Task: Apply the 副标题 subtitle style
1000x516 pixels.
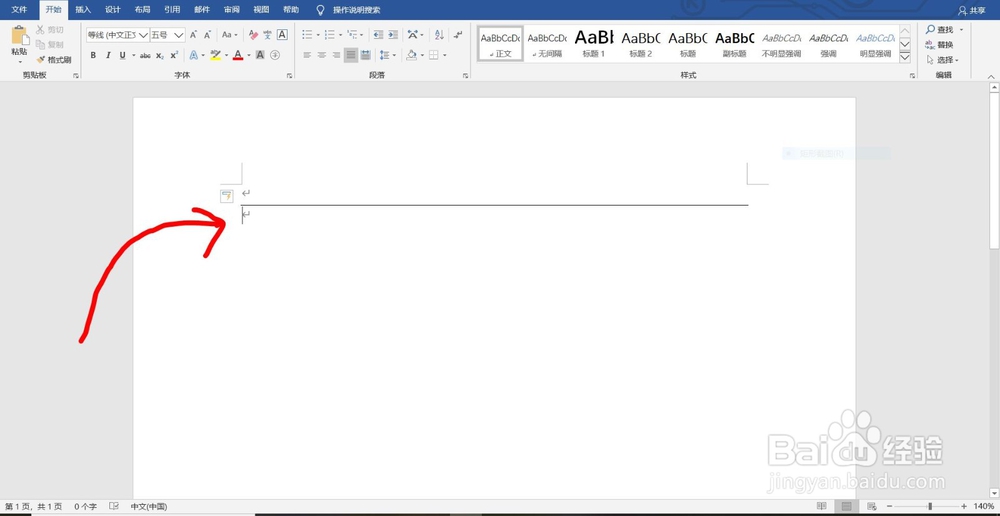Action: [734, 43]
